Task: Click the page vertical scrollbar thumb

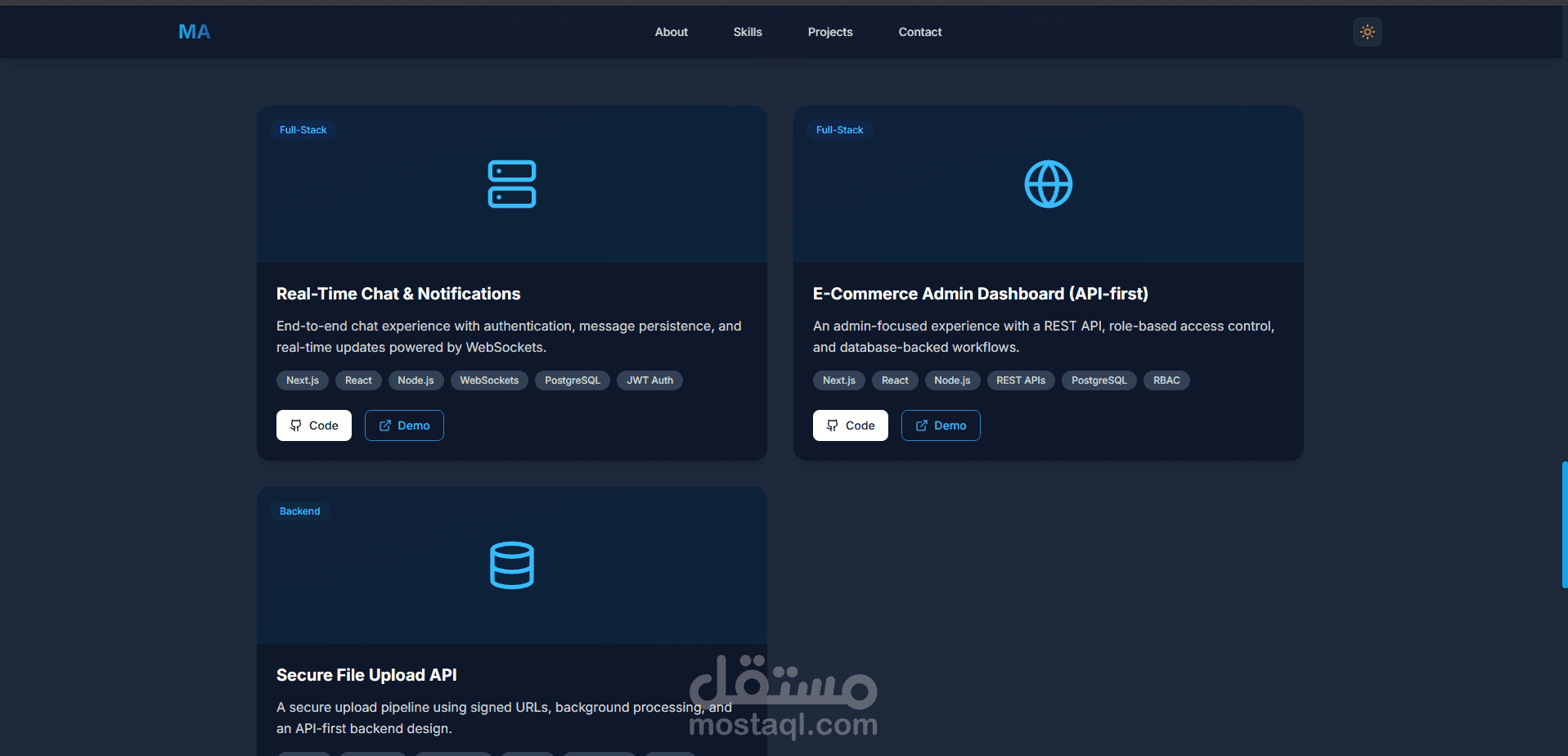Action: tap(1564, 524)
